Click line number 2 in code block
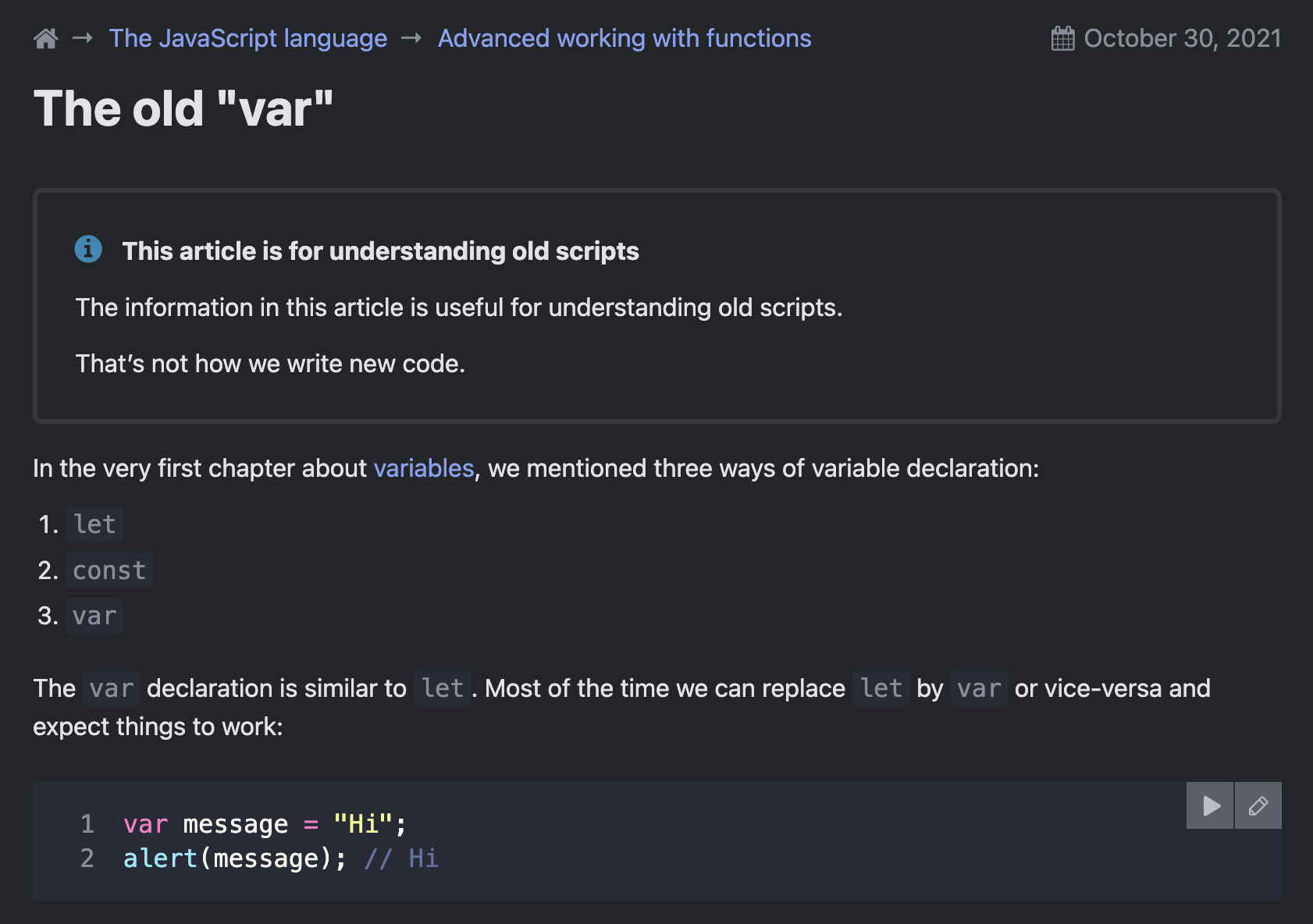 [x=87, y=858]
